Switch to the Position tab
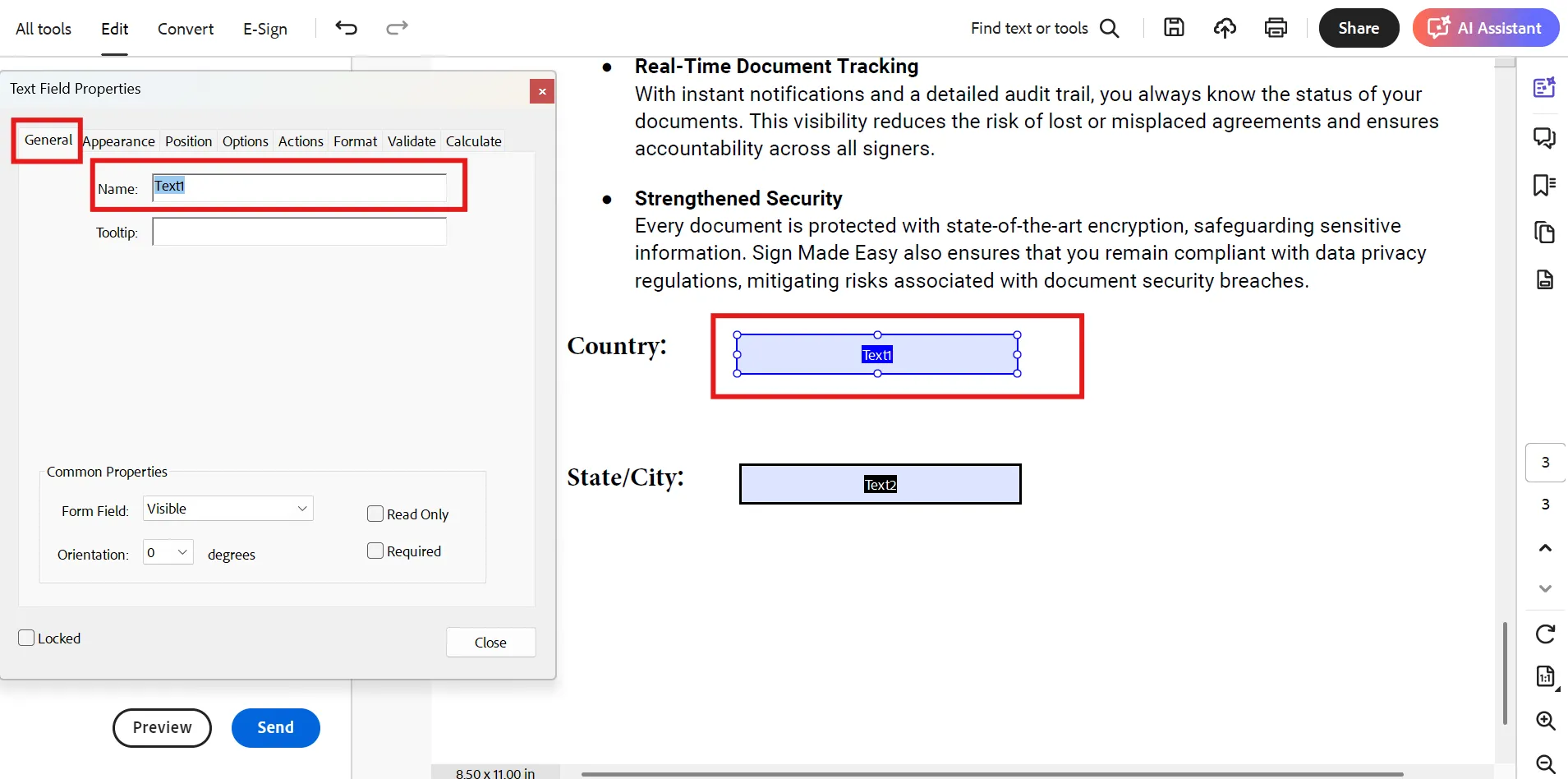 (188, 141)
